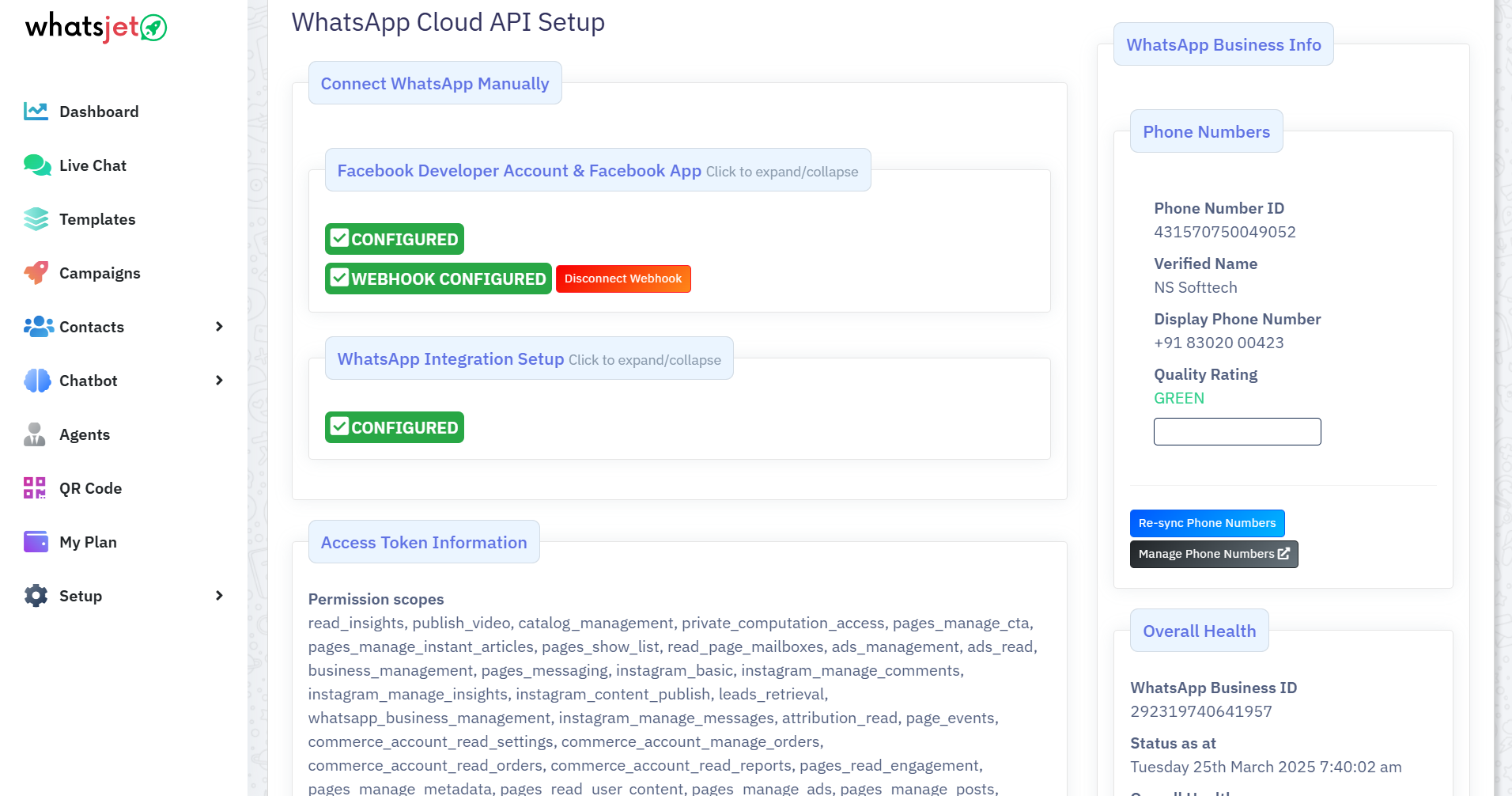Screen dimensions: 1512x796
Task: Click the My Plan wallet icon
Action: tap(36, 542)
